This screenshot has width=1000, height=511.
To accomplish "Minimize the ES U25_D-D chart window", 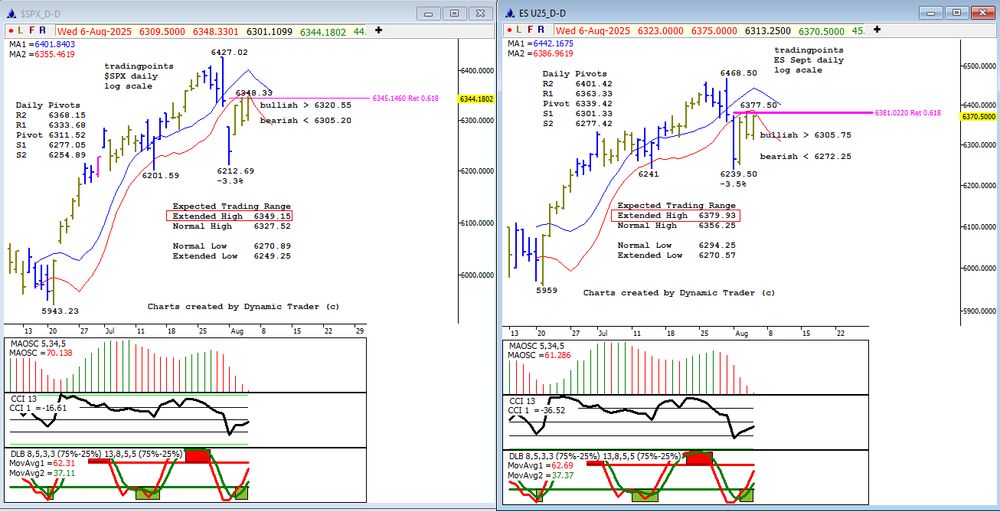I will pos(930,13).
